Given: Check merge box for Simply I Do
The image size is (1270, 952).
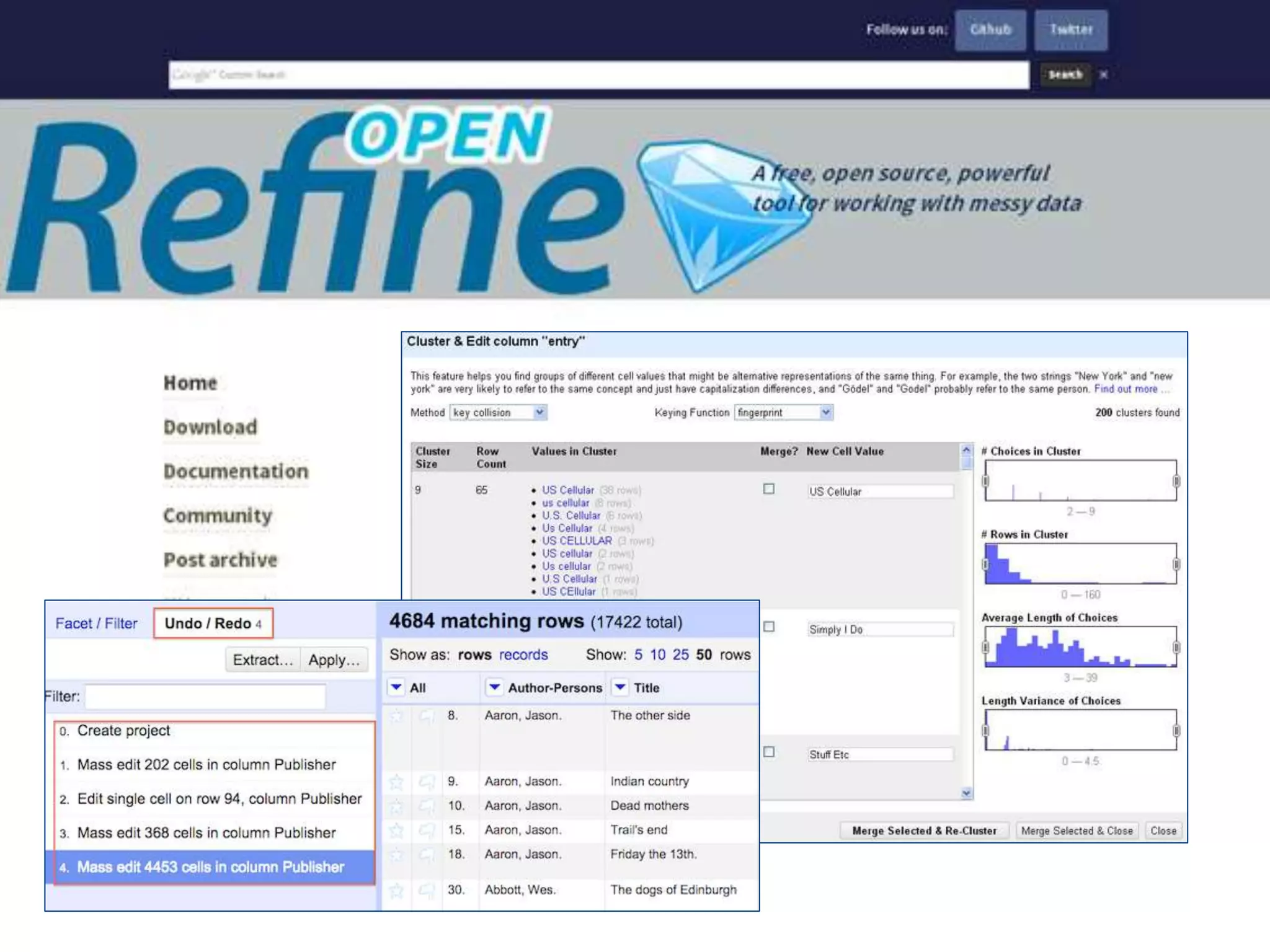Looking at the screenshot, I should (x=769, y=627).
